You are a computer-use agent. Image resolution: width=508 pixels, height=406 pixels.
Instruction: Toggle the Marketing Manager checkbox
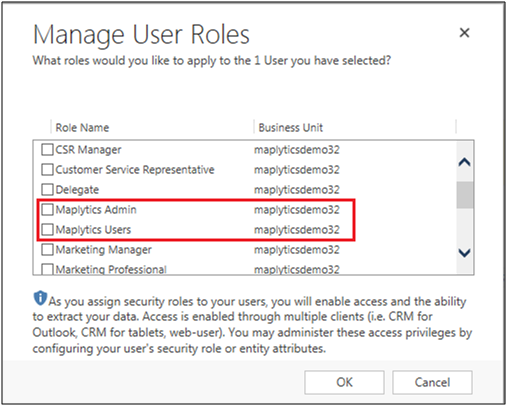pos(47,250)
